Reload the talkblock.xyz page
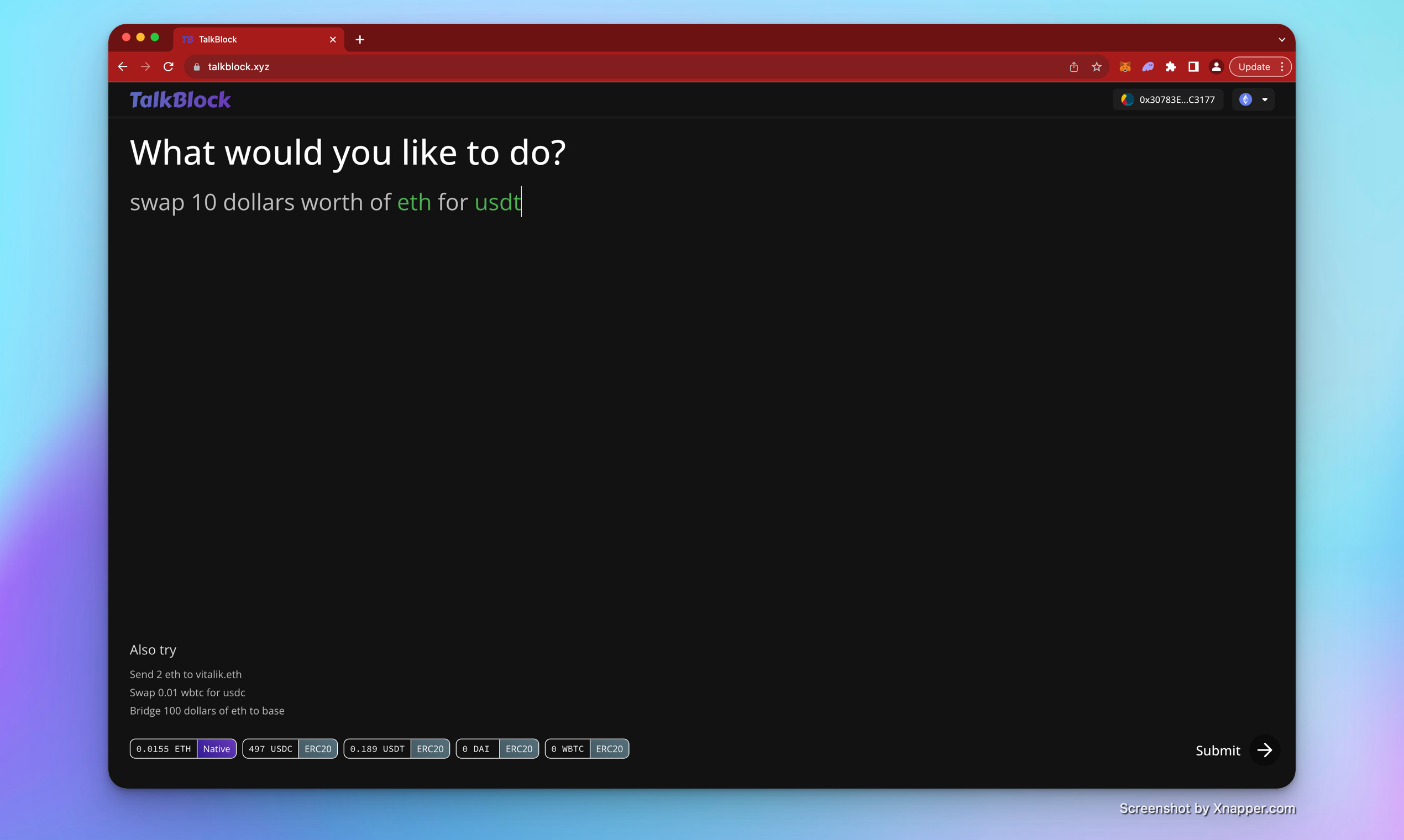This screenshot has width=1404, height=840. 168,66
